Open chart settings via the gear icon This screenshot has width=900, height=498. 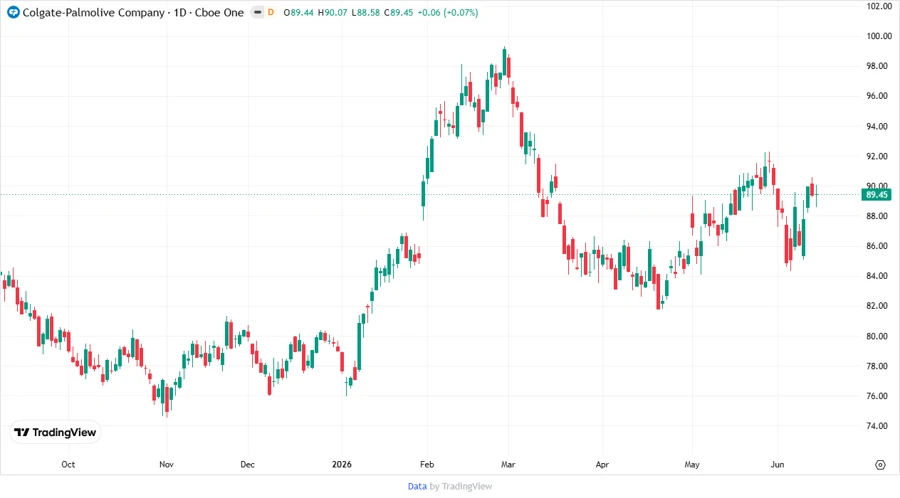(880, 465)
